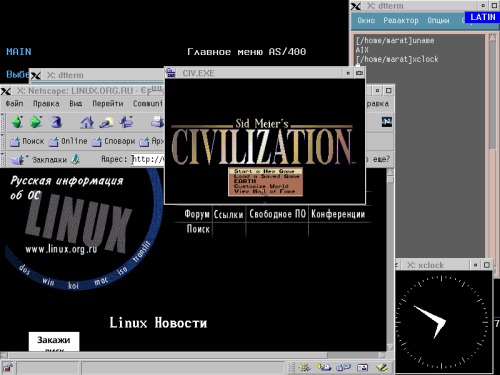Click the win encoding label on Linux logo
This screenshot has height=375, width=500.
(x=48, y=282)
